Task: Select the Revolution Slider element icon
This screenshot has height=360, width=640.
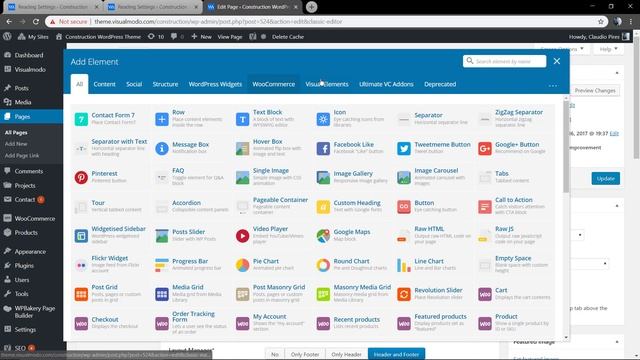Action: pyautogui.click(x=404, y=294)
